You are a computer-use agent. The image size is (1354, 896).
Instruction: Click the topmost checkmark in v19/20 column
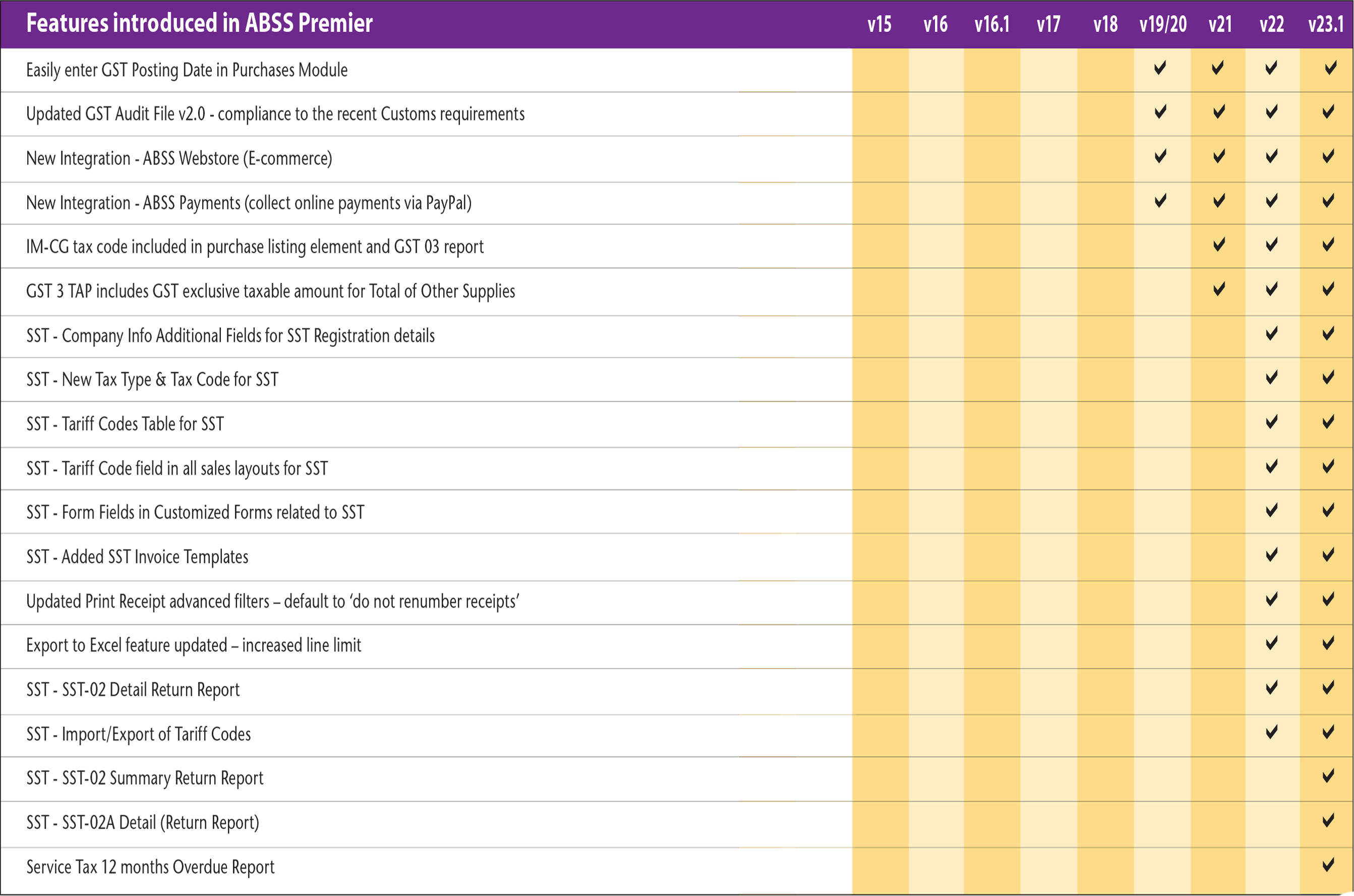point(1160,68)
